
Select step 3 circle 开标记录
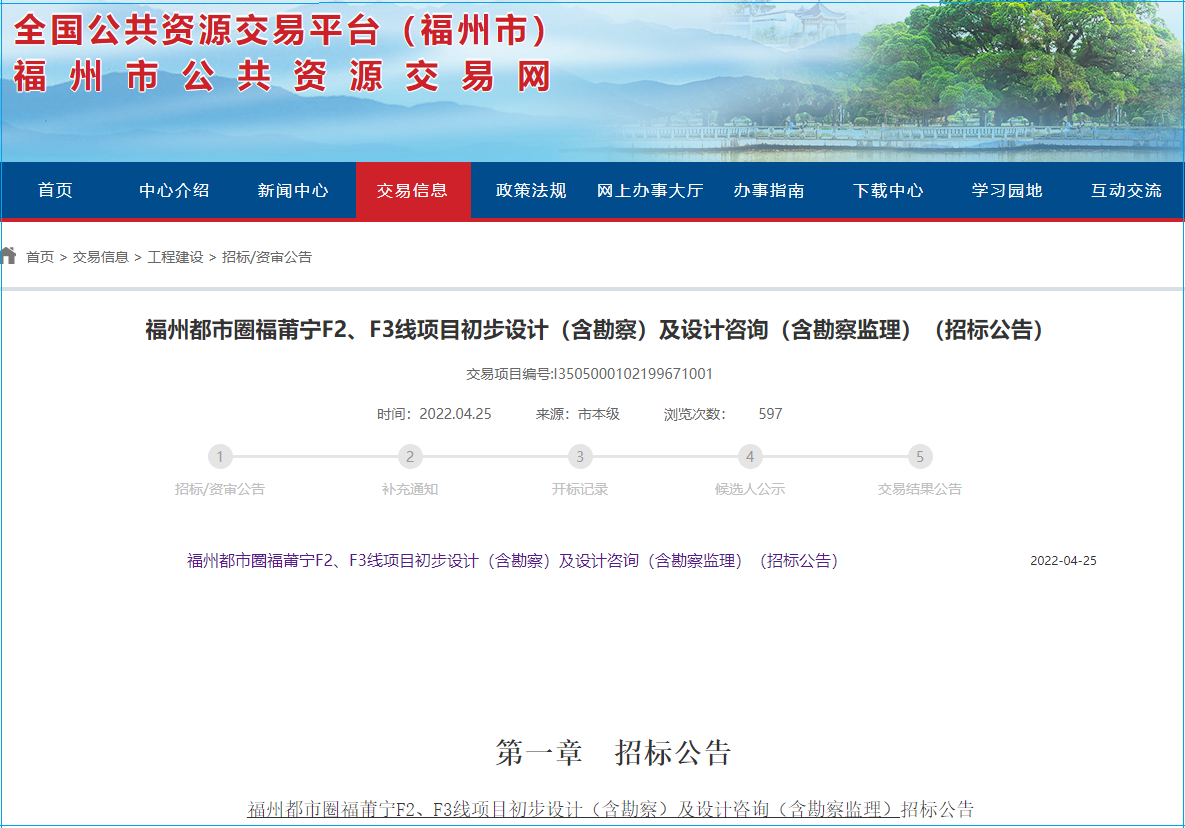pos(580,457)
